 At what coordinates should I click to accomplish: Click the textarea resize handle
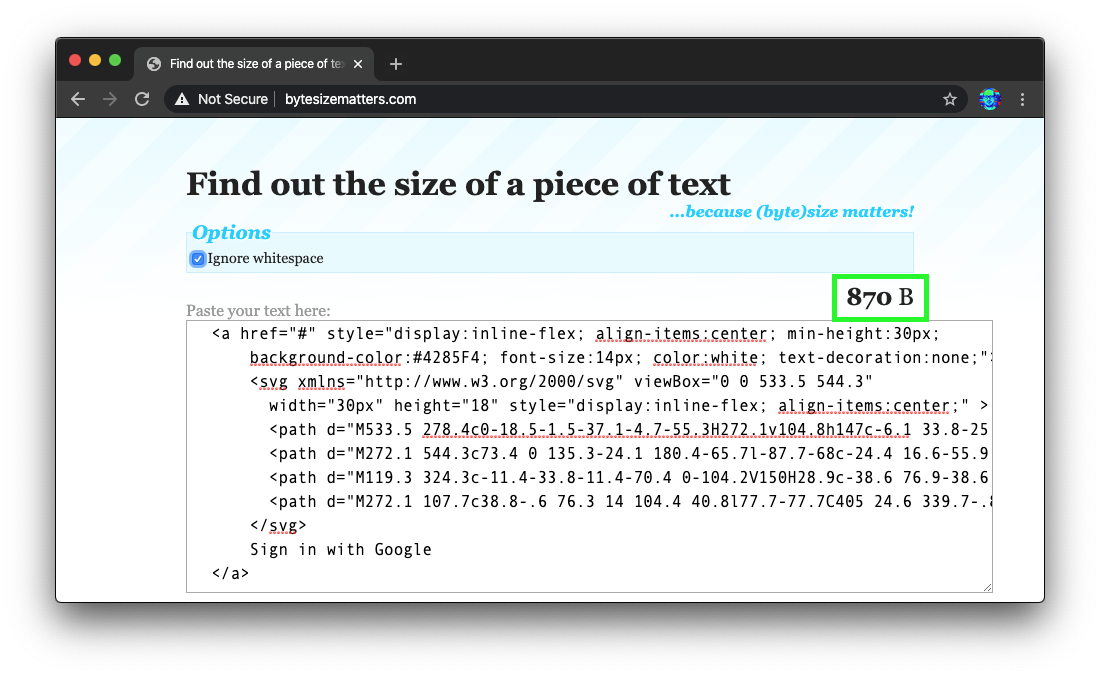coord(987,586)
